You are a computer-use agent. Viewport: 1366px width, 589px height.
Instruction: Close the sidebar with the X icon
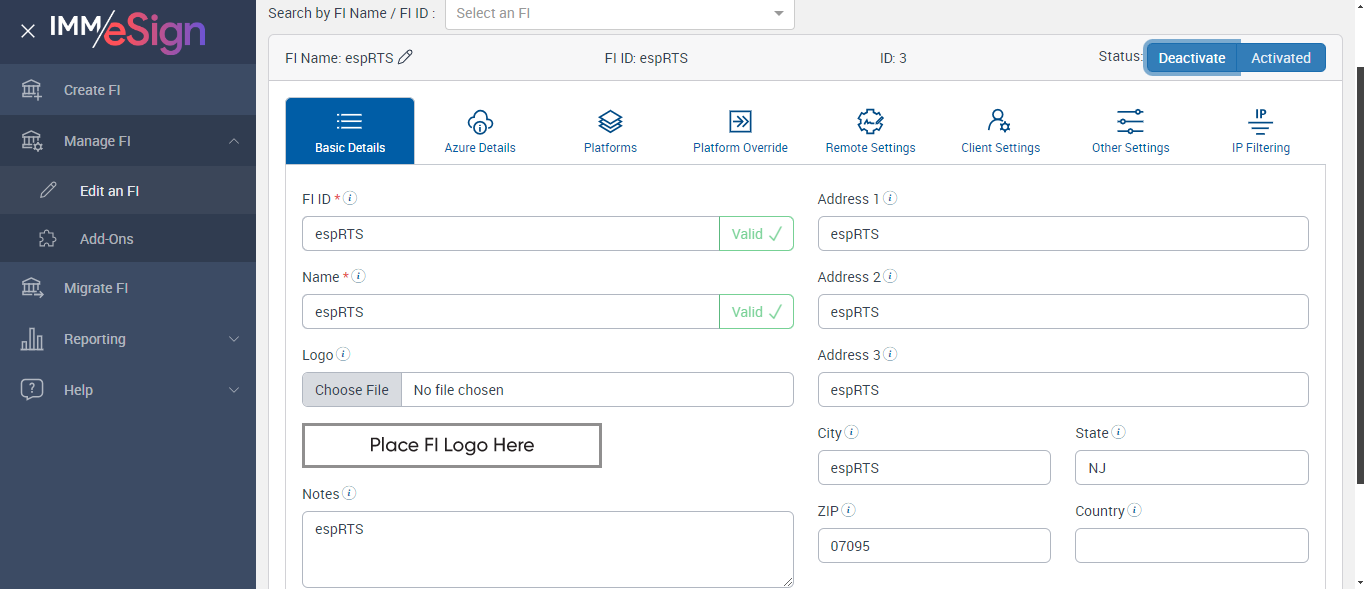[x=28, y=31]
